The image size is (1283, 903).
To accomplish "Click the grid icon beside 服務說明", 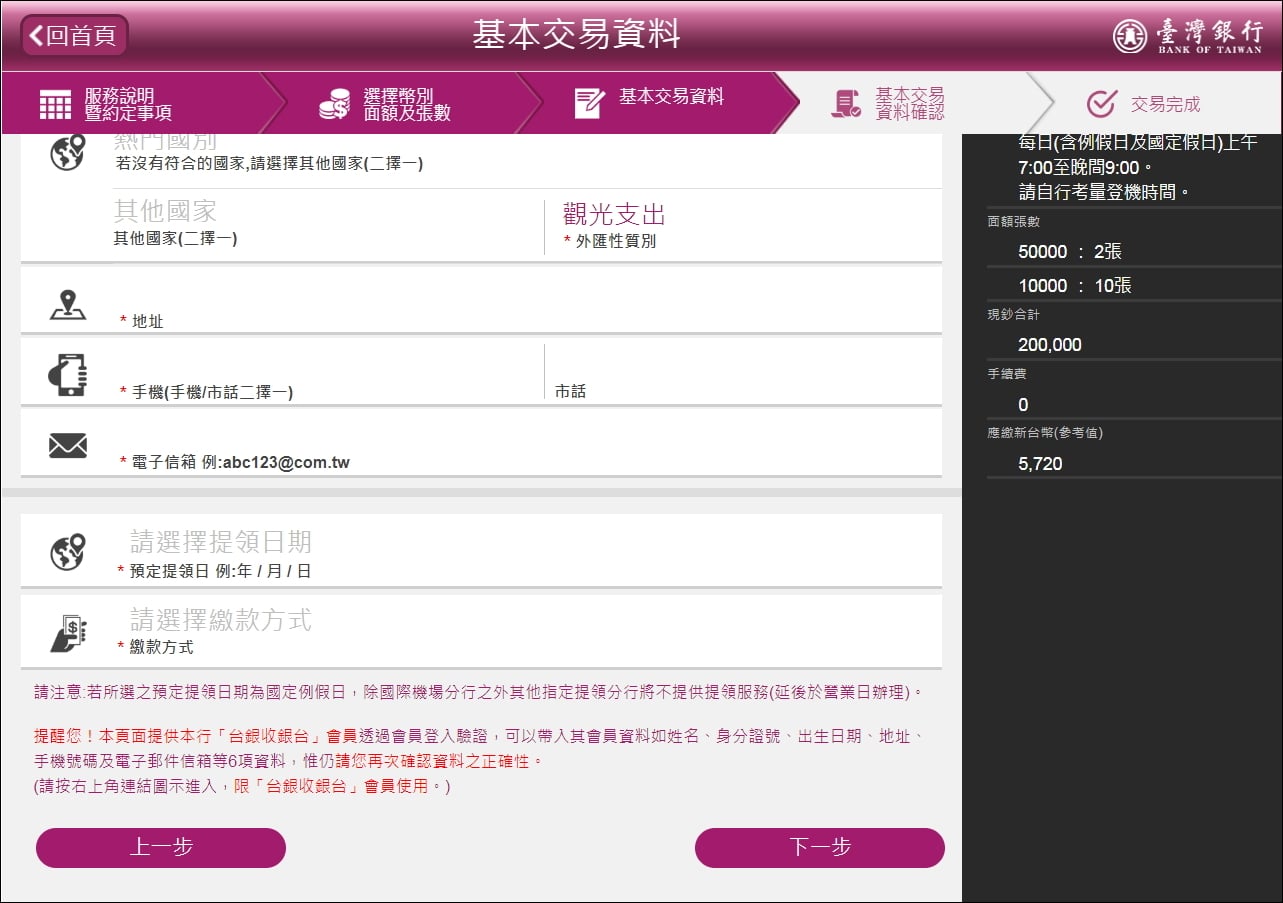I will 55,104.
